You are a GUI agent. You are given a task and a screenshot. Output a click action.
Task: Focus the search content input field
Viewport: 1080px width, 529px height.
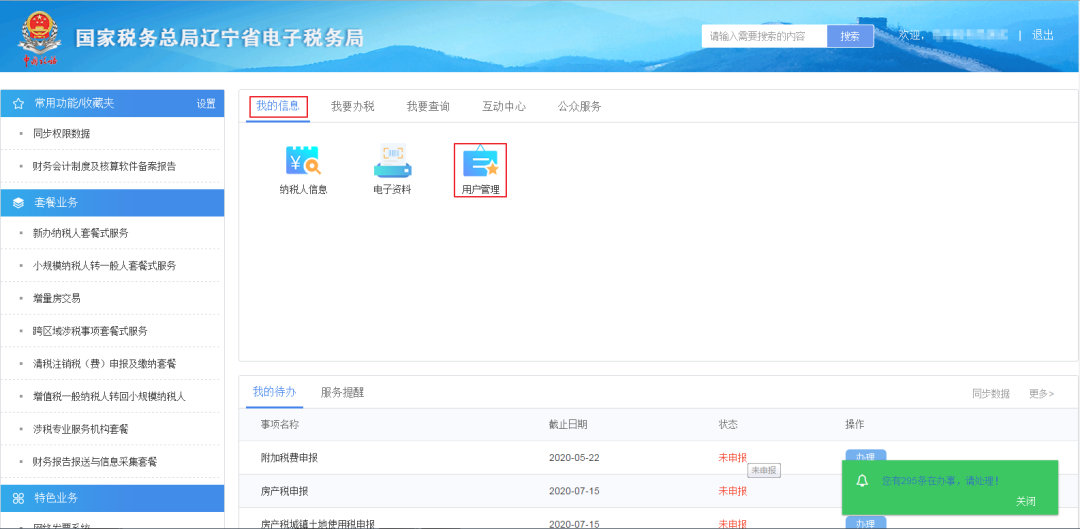click(765, 37)
